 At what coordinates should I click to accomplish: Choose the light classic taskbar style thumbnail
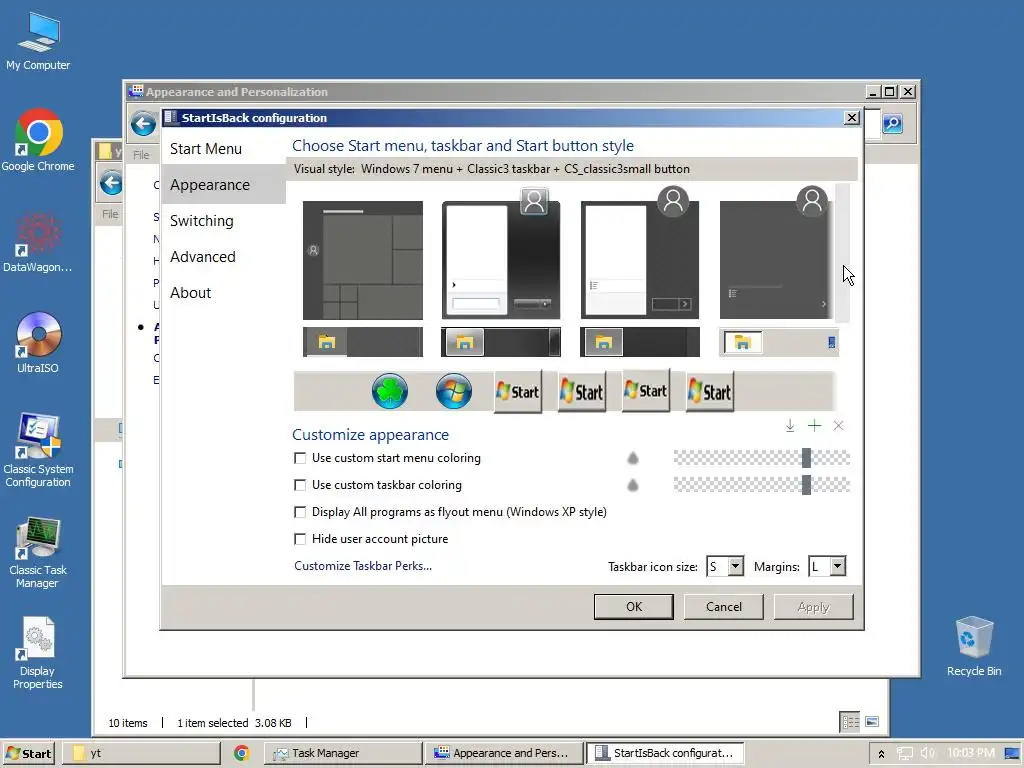[778, 342]
